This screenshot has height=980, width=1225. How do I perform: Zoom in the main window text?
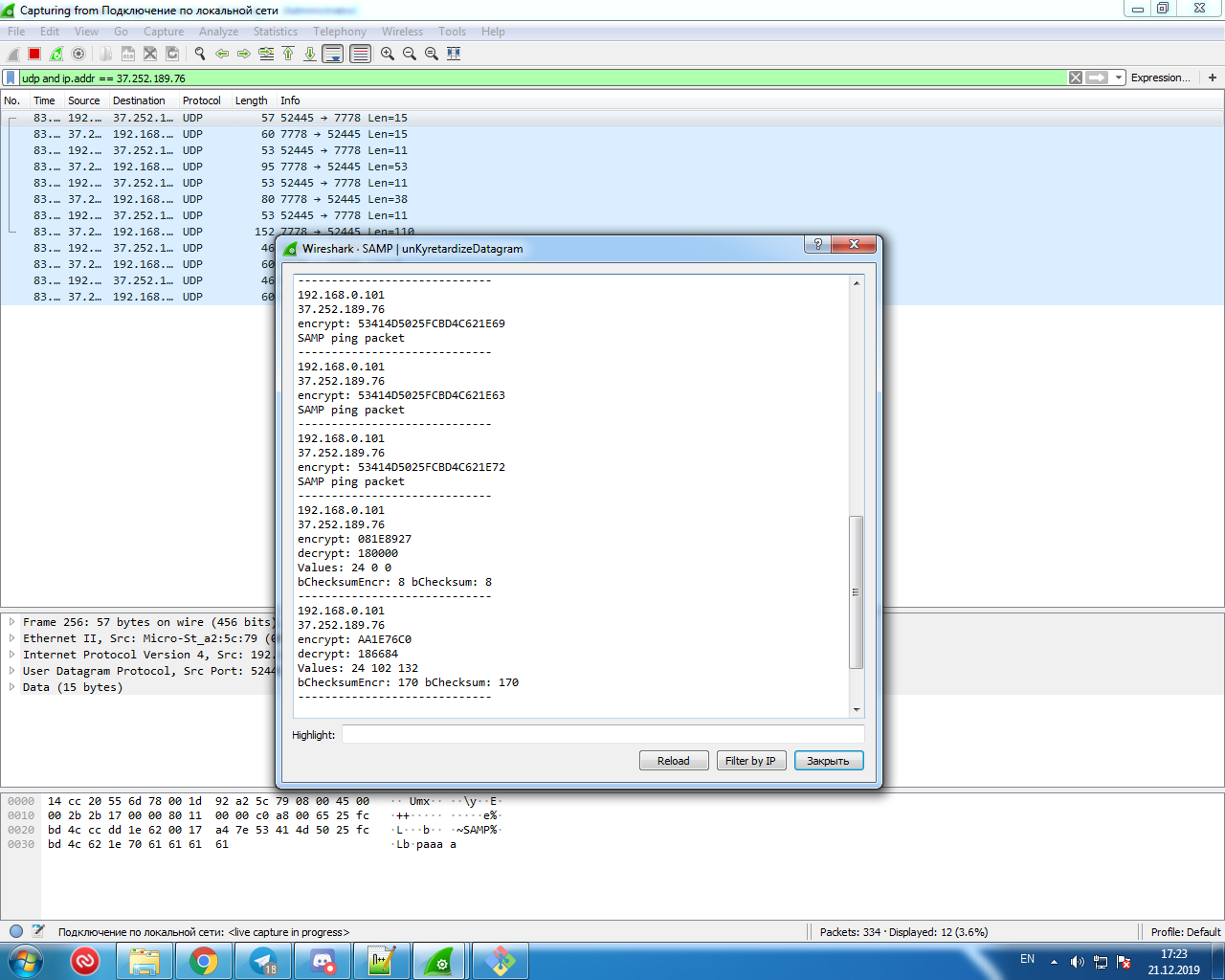coord(388,55)
